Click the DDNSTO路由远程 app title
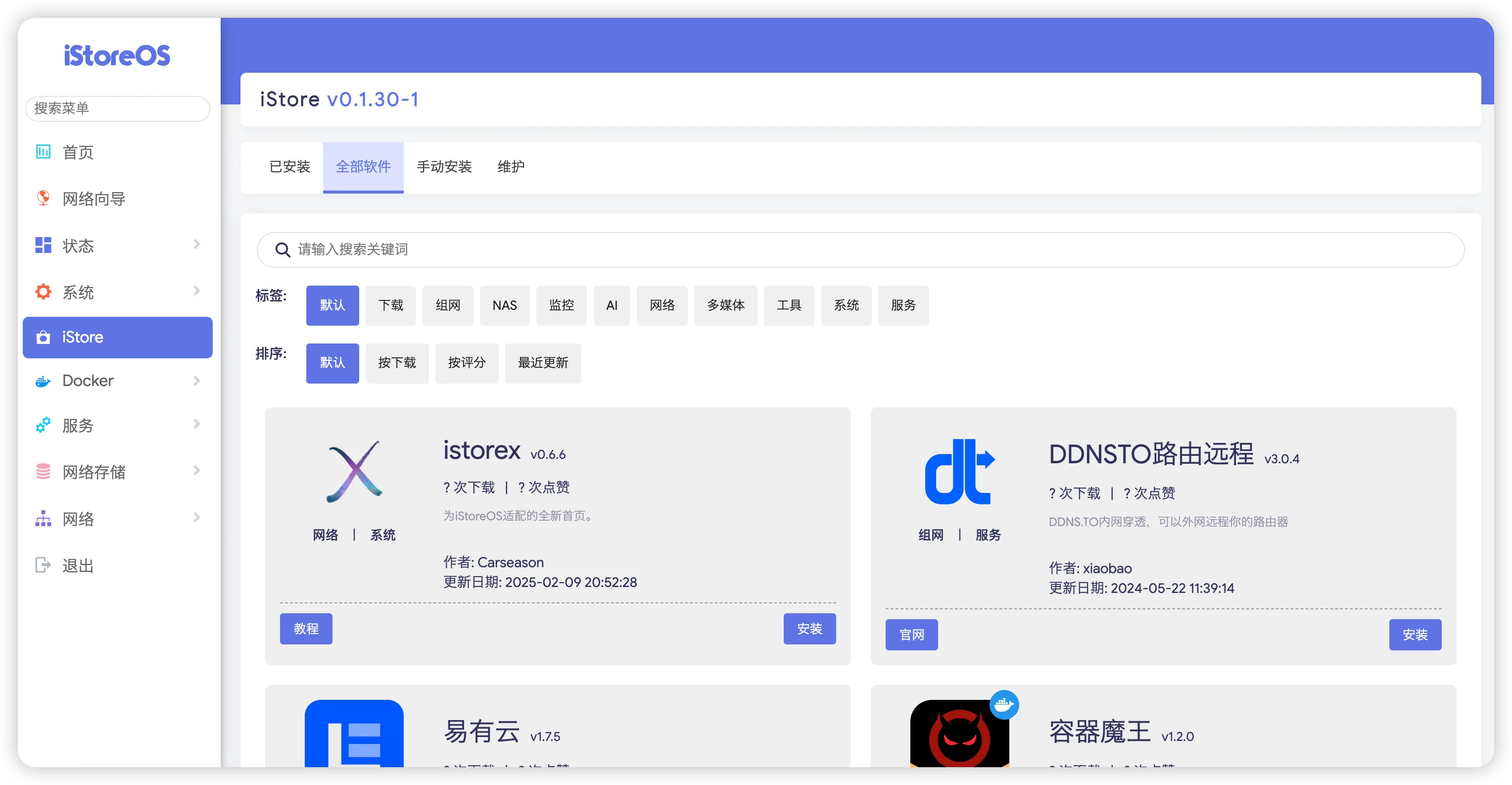 tap(1151, 454)
